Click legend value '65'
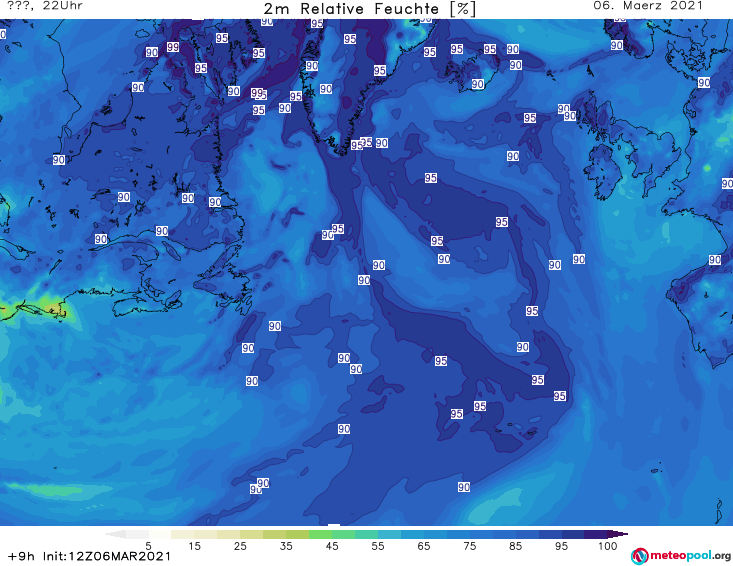Screen dimensions: 733x566 pos(424,546)
